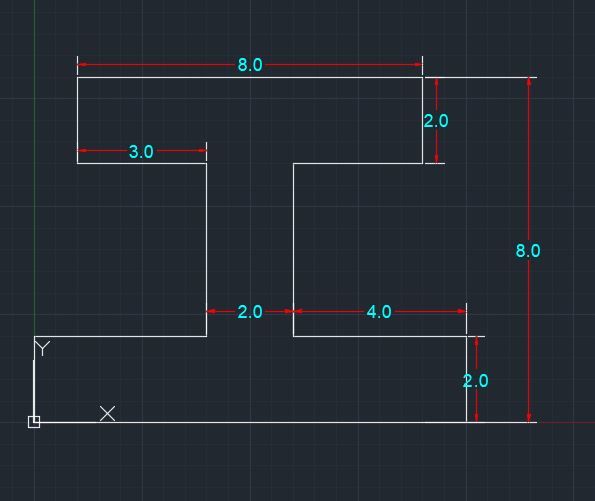The image size is (595, 501).
Task: Click the right arrowhead of the top 8.0 dimension
Action: pos(418,65)
